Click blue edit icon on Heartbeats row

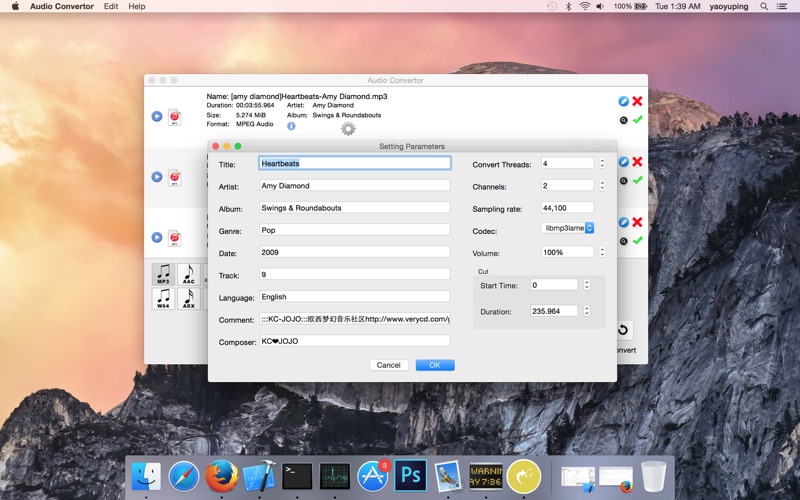[623, 101]
